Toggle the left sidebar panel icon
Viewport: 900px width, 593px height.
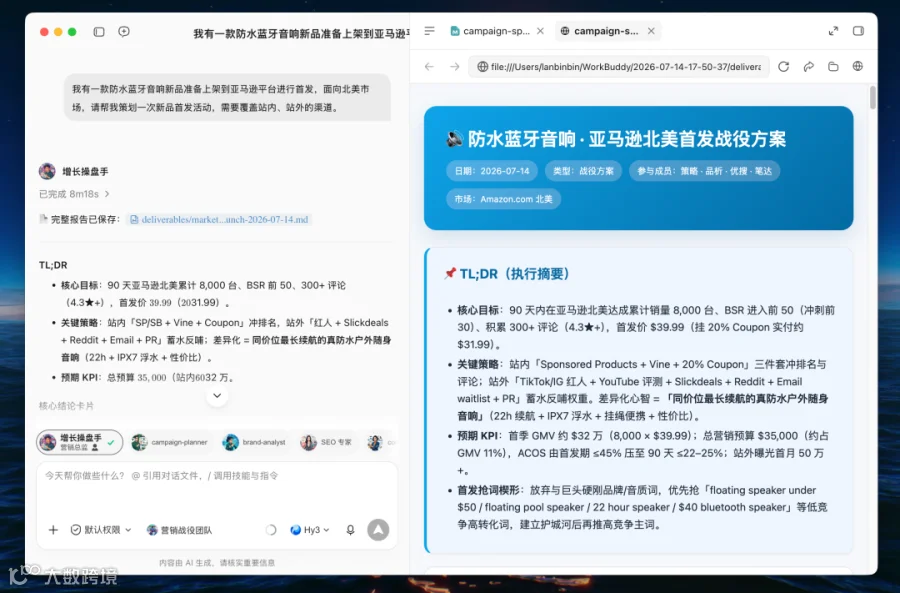(x=99, y=32)
